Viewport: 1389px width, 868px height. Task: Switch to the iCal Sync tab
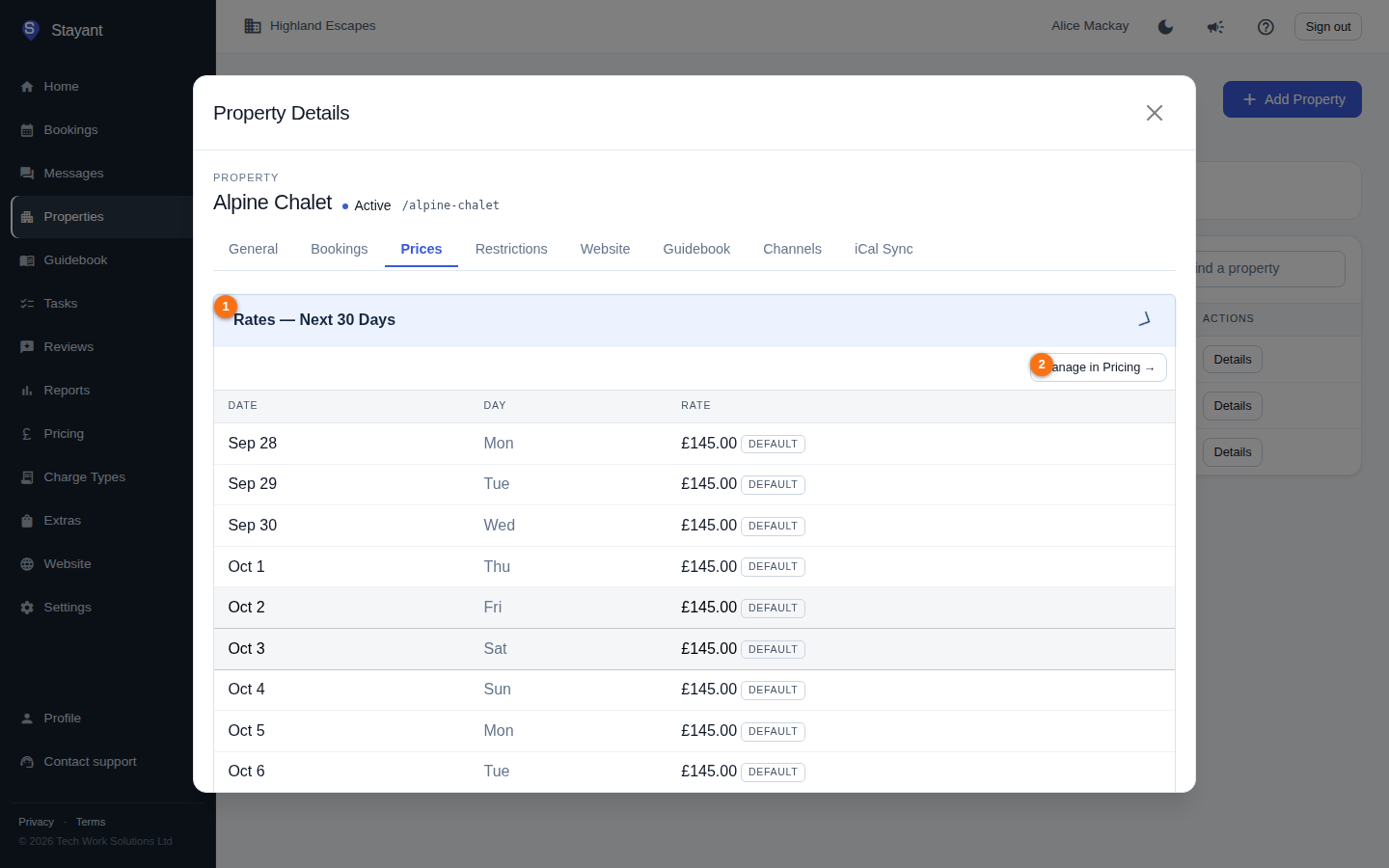pyautogui.click(x=884, y=249)
